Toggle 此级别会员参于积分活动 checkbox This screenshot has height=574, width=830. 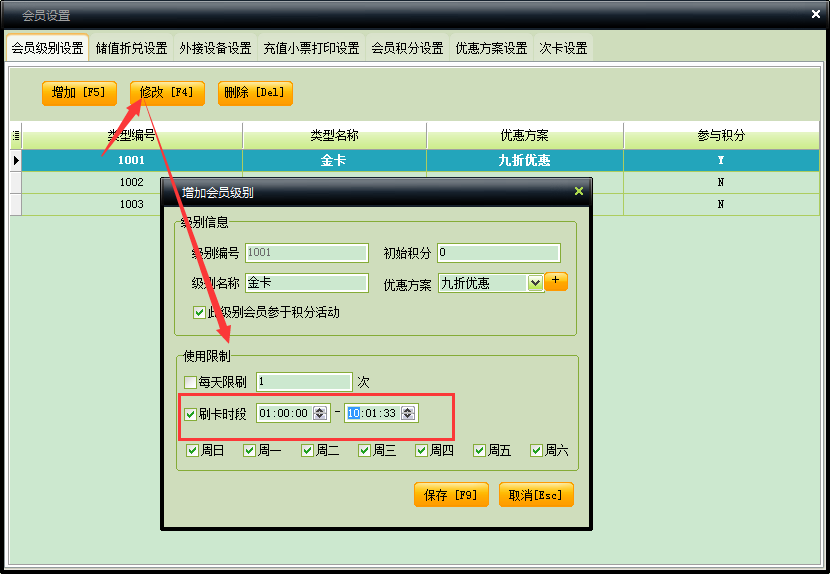tap(199, 312)
